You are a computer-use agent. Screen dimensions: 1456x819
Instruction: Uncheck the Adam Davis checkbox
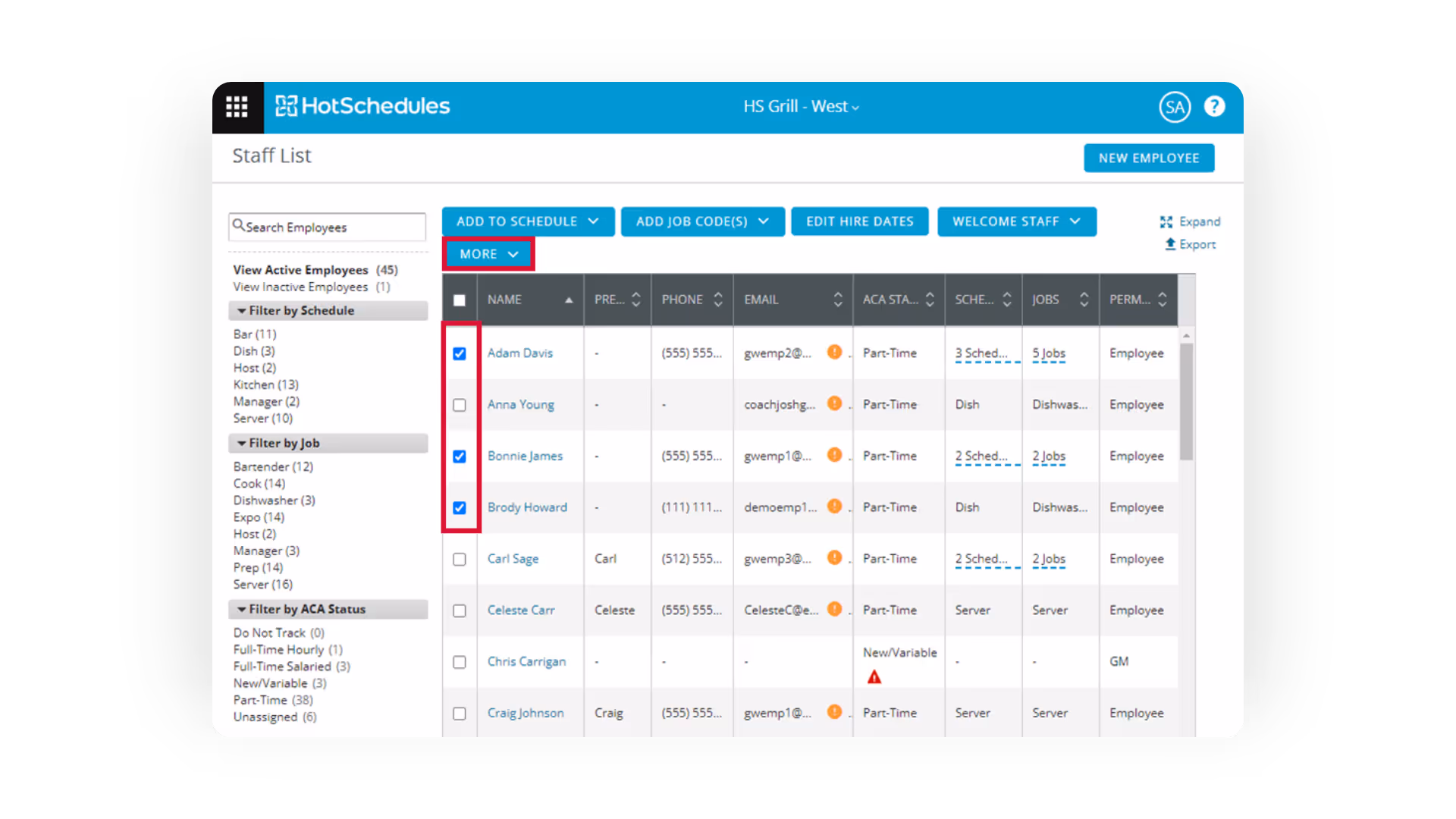coord(460,353)
